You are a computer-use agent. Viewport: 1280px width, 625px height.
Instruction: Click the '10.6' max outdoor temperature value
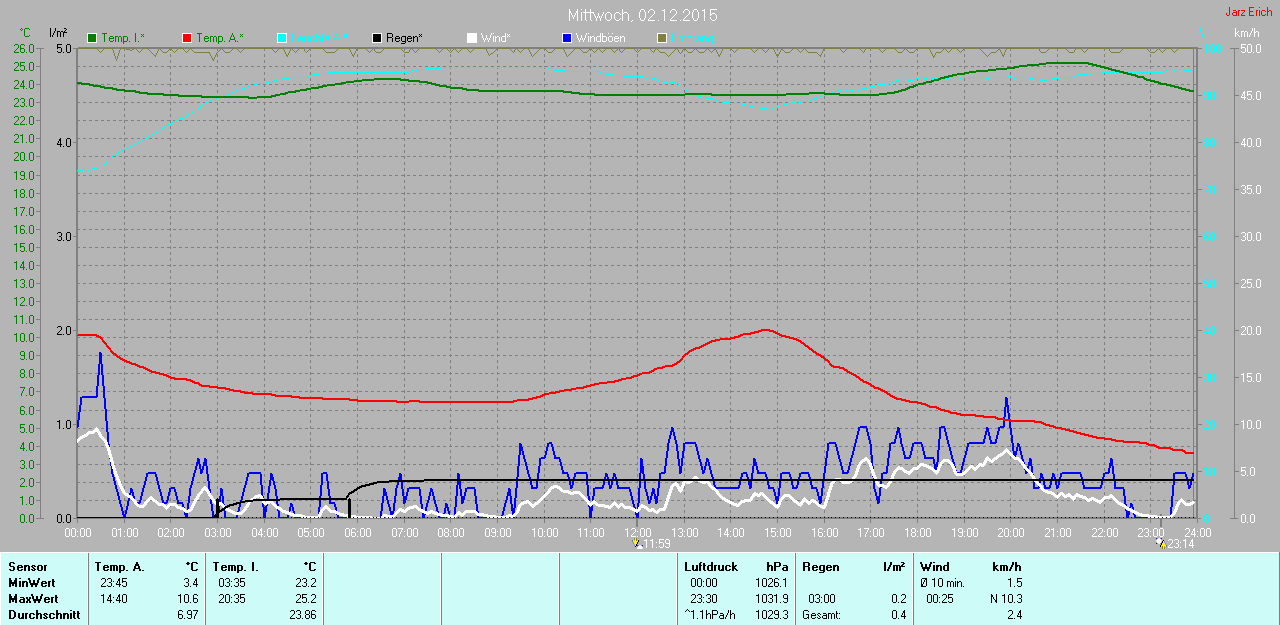(x=188, y=599)
